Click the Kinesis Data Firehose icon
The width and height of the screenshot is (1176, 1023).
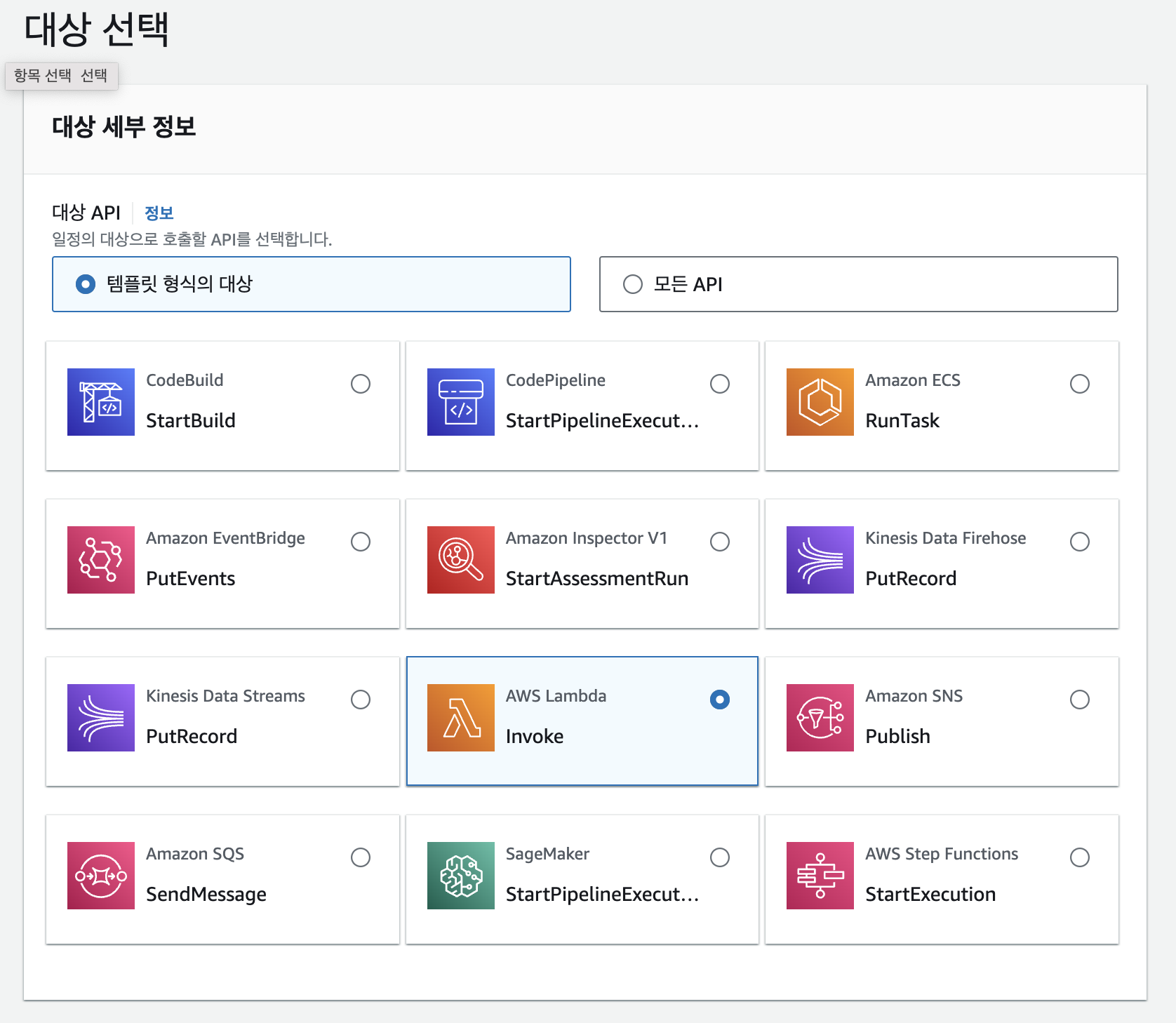(820, 560)
